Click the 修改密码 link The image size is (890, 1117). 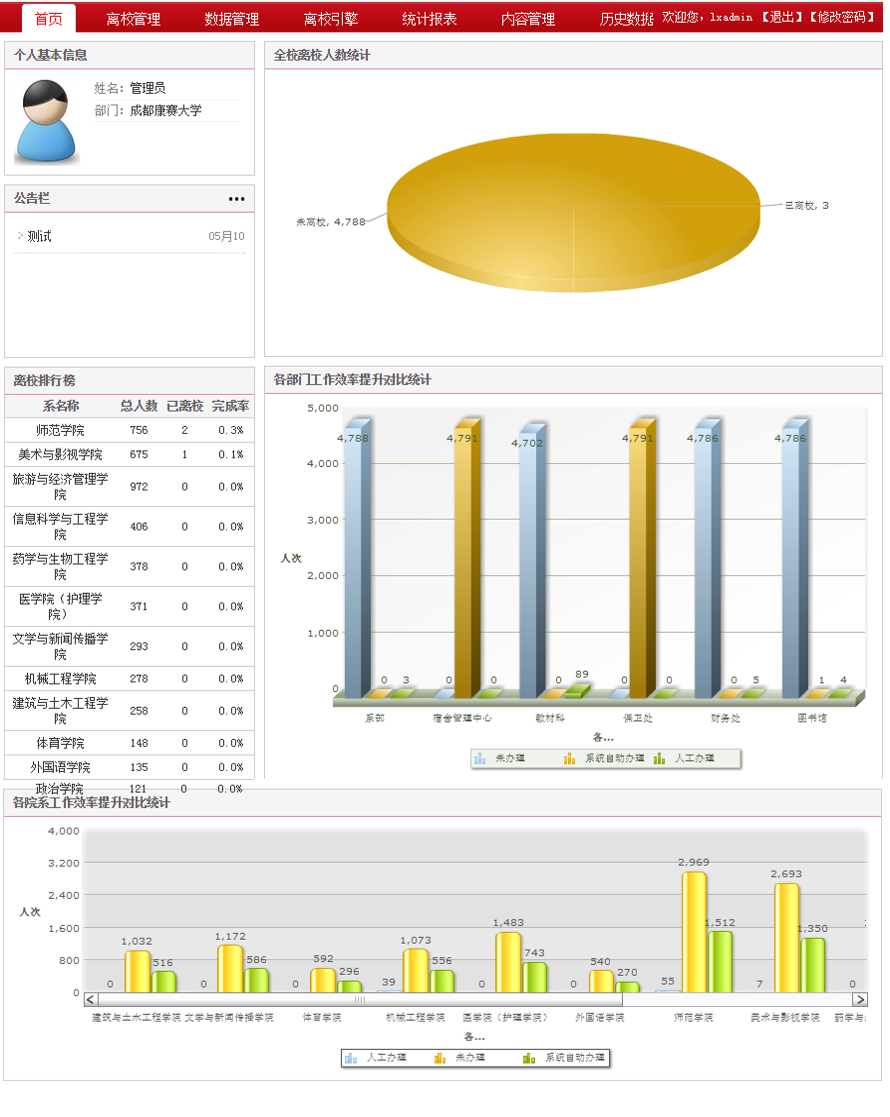(842, 17)
